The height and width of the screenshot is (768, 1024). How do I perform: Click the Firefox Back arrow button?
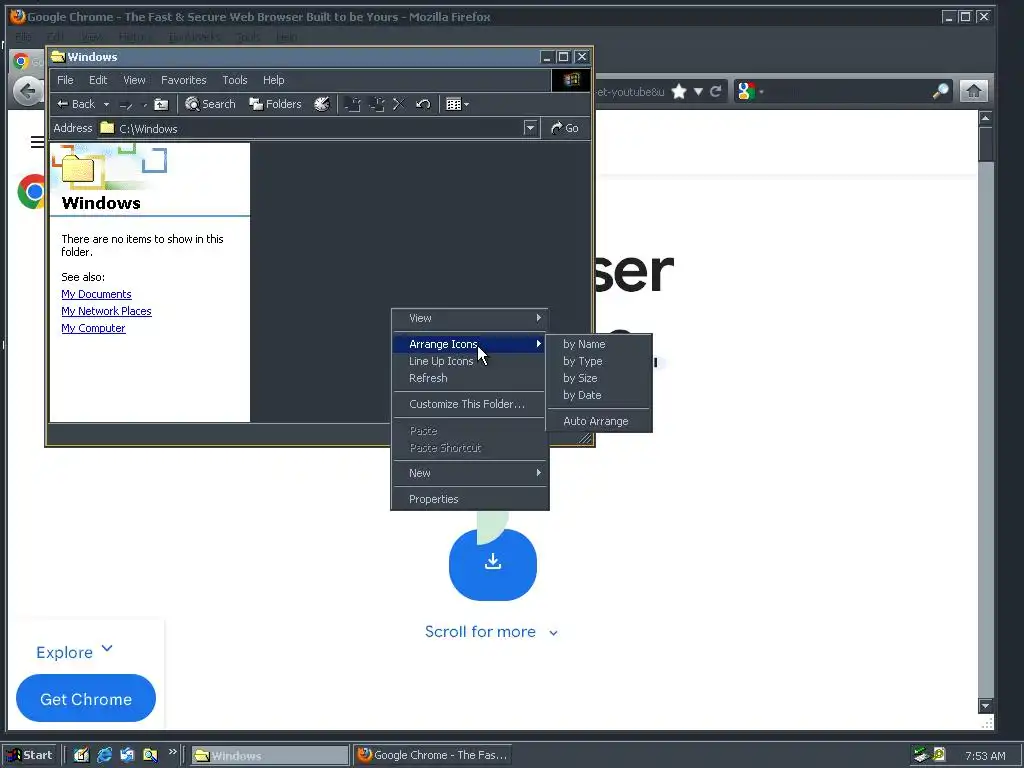[x=27, y=91]
